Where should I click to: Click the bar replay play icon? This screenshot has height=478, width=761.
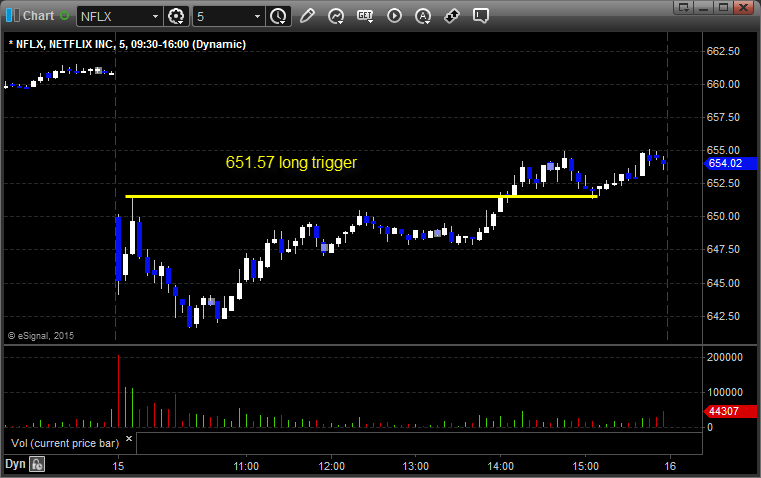click(394, 16)
